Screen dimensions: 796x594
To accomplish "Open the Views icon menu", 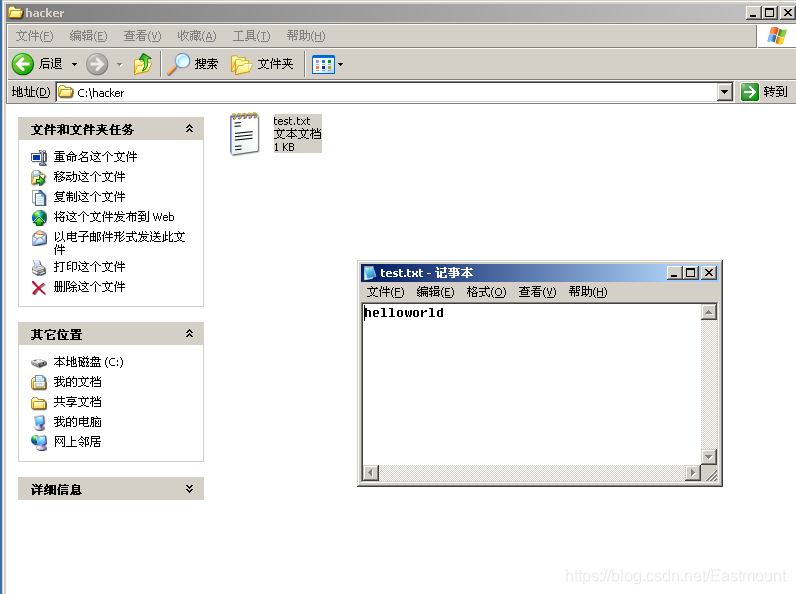I will 323,64.
